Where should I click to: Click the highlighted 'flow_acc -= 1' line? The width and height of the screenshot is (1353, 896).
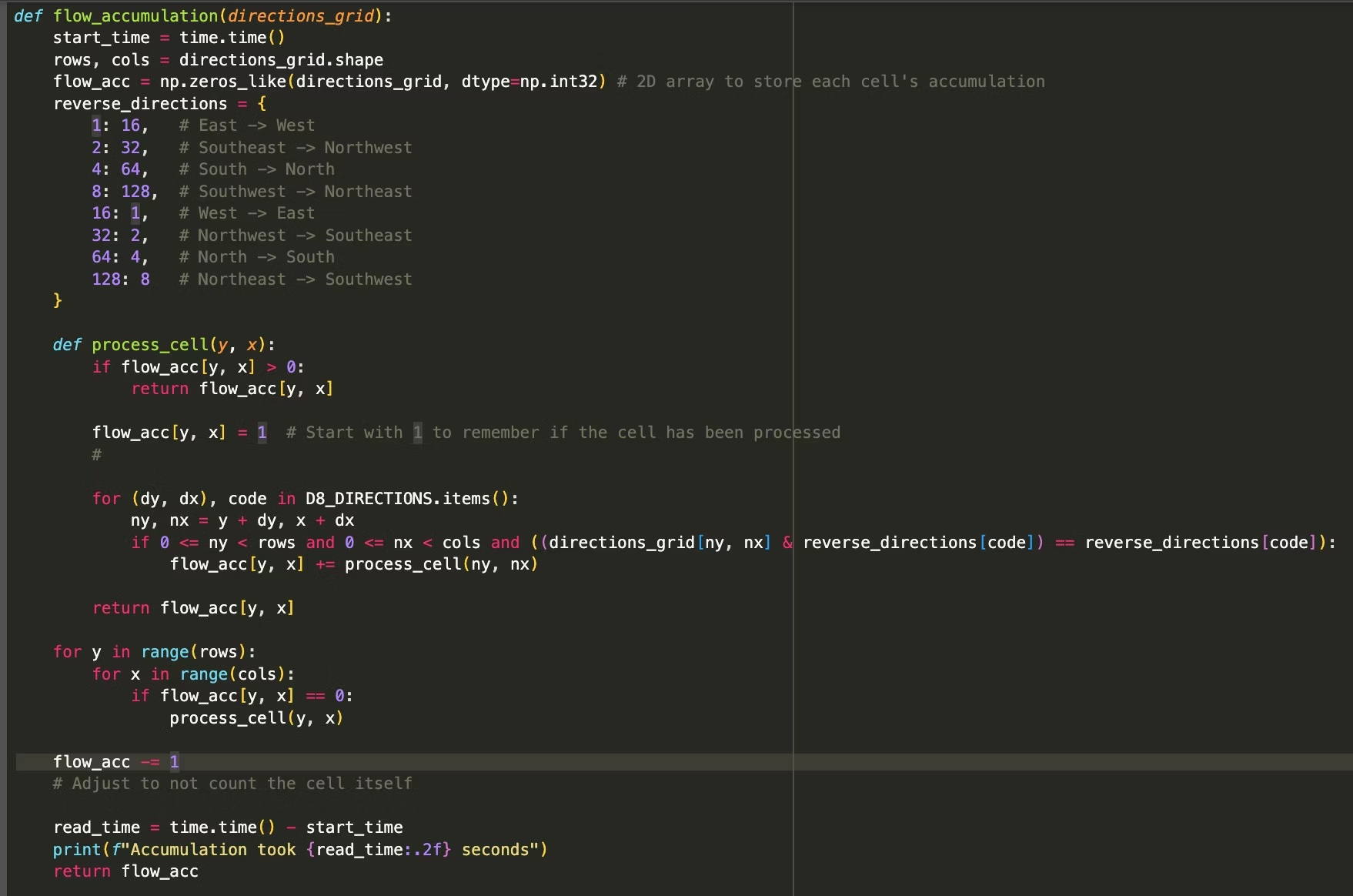(x=115, y=762)
